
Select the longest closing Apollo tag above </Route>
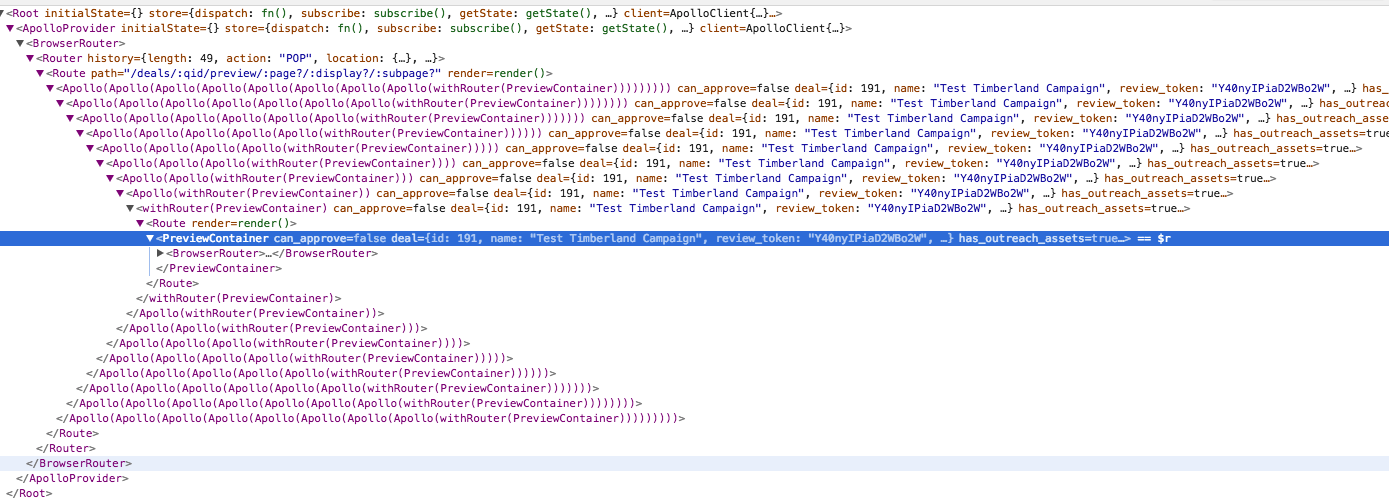tap(370, 418)
